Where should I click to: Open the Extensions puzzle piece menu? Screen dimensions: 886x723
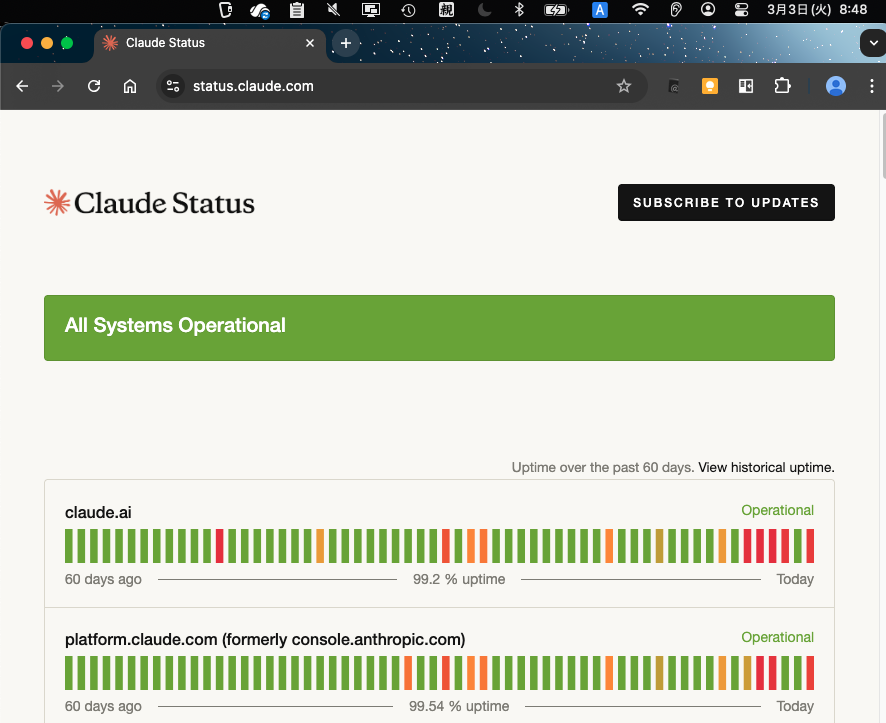(782, 86)
